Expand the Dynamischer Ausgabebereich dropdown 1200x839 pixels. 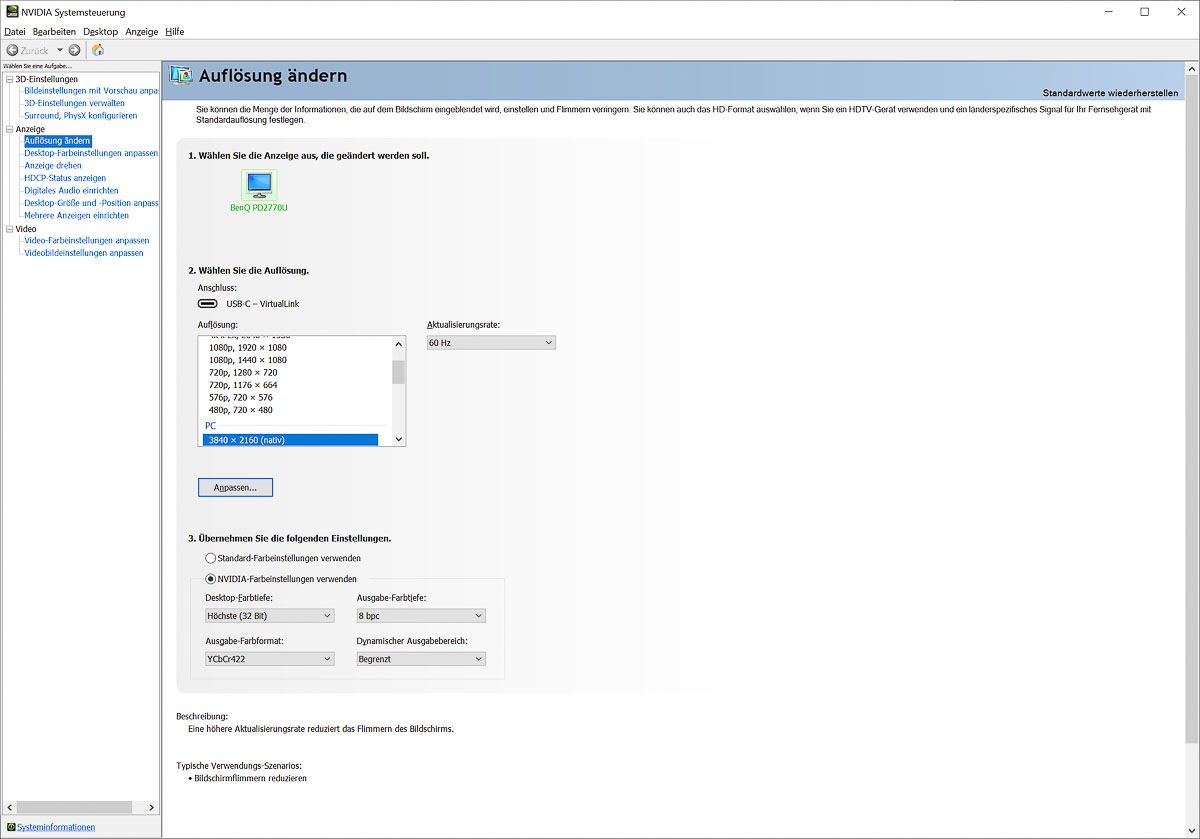(421, 659)
